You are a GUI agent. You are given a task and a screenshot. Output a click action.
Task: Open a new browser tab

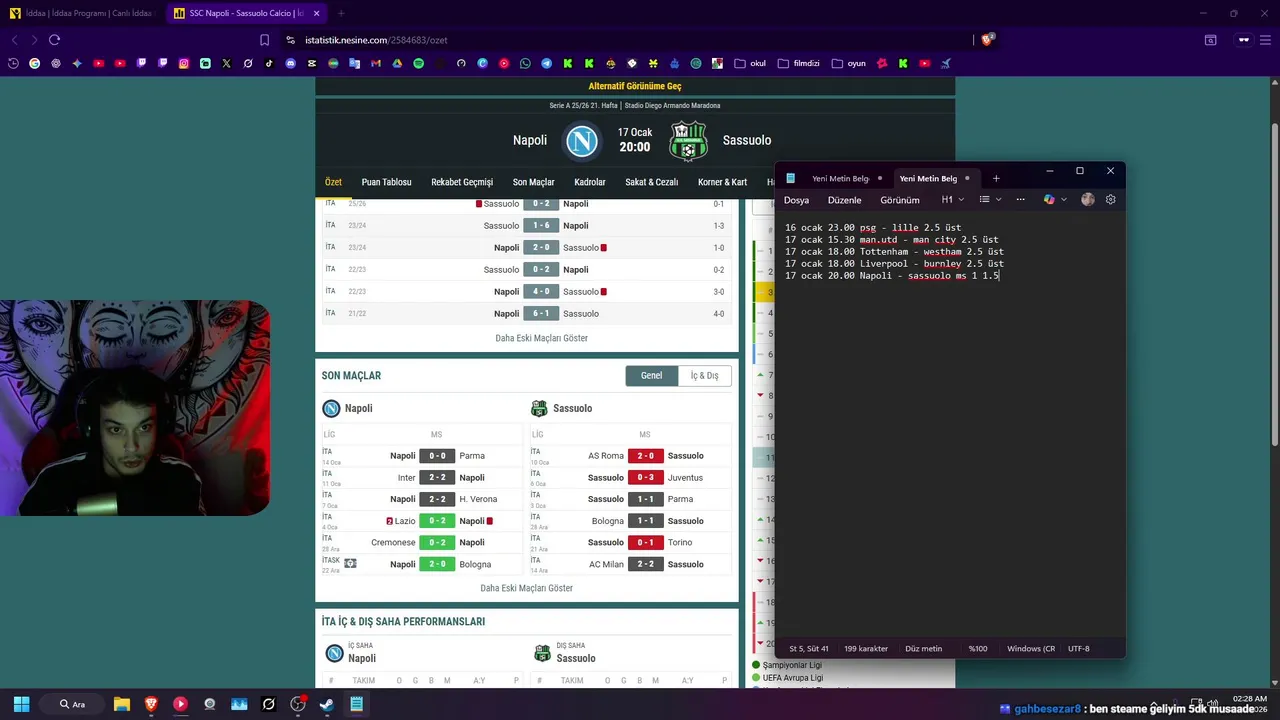(x=340, y=14)
